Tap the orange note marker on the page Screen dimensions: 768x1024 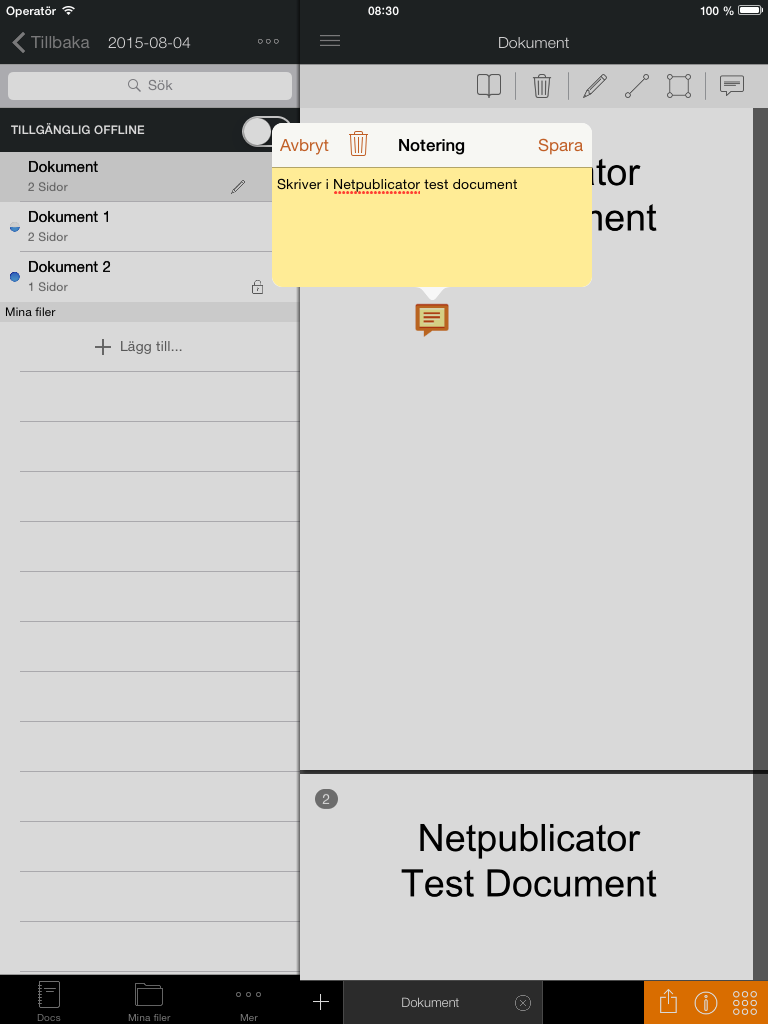pyautogui.click(x=432, y=320)
